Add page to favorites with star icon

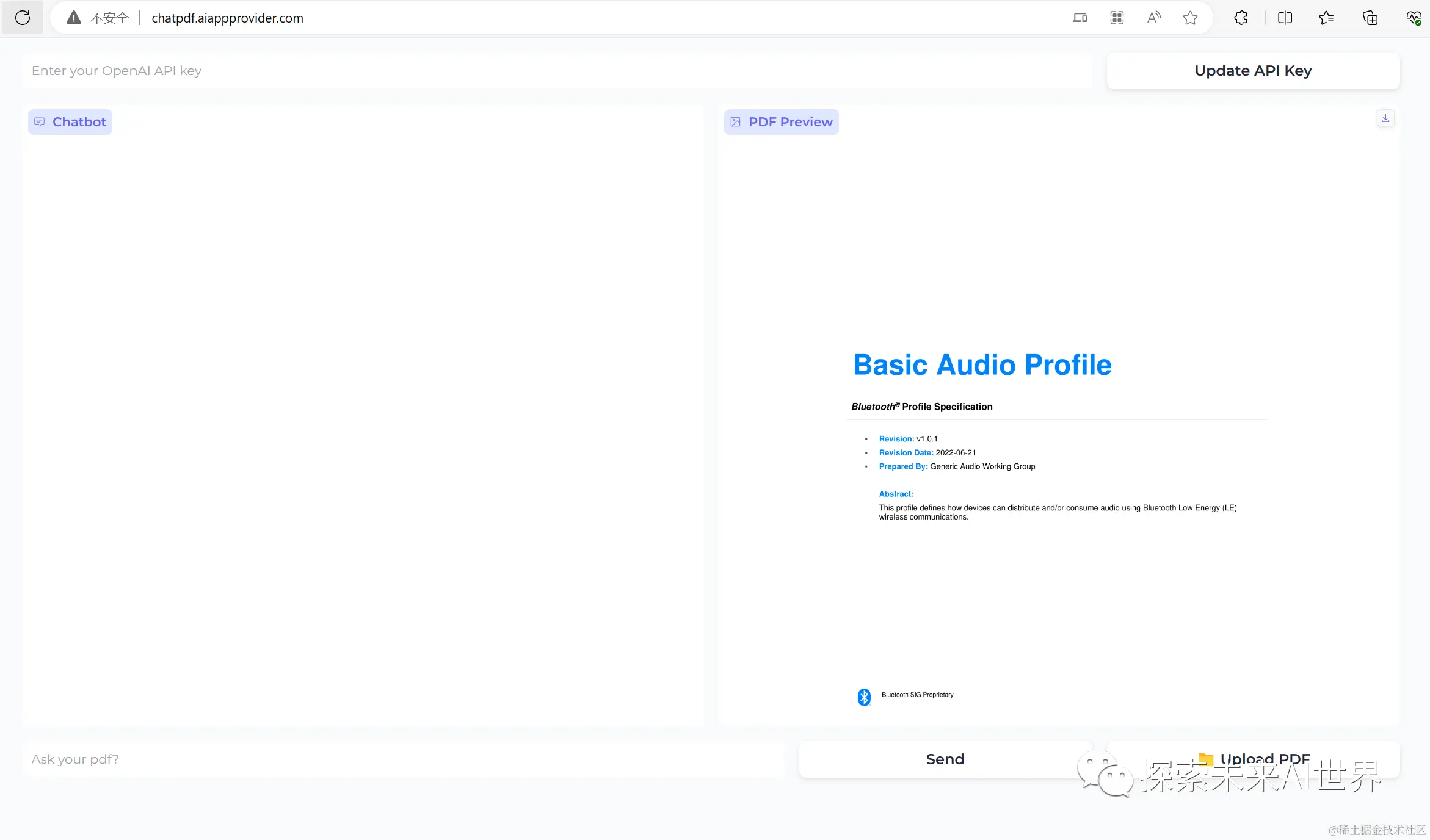click(1190, 18)
